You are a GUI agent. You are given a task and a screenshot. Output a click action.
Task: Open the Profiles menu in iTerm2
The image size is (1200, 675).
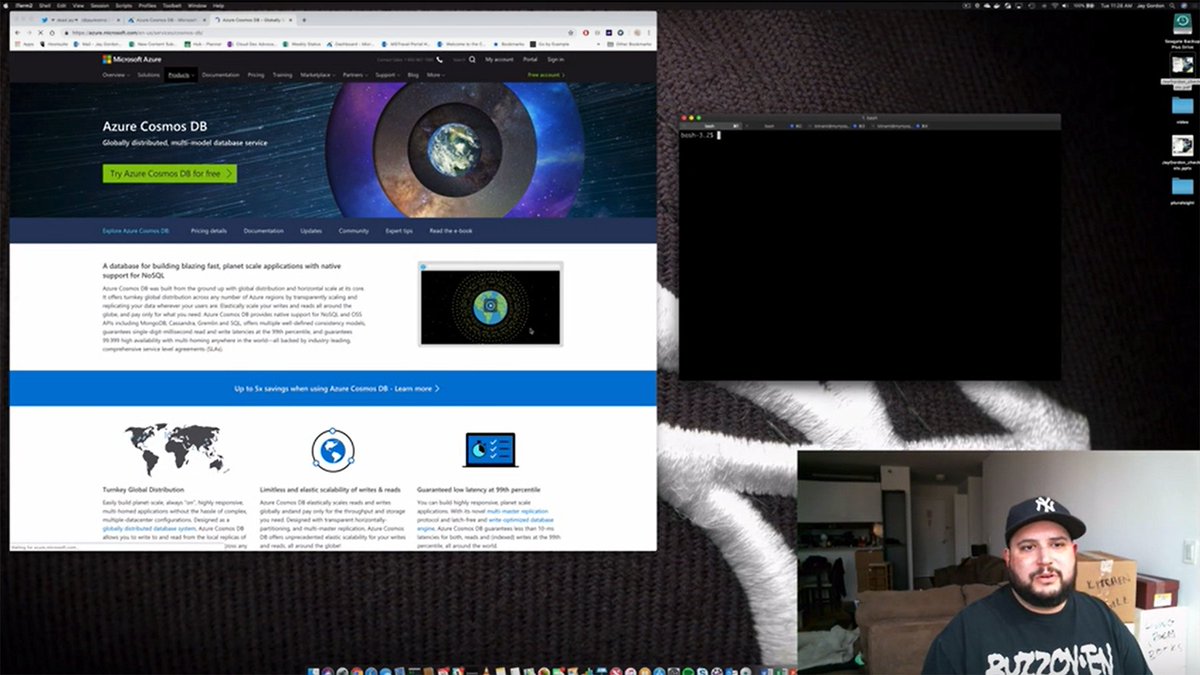click(146, 5)
